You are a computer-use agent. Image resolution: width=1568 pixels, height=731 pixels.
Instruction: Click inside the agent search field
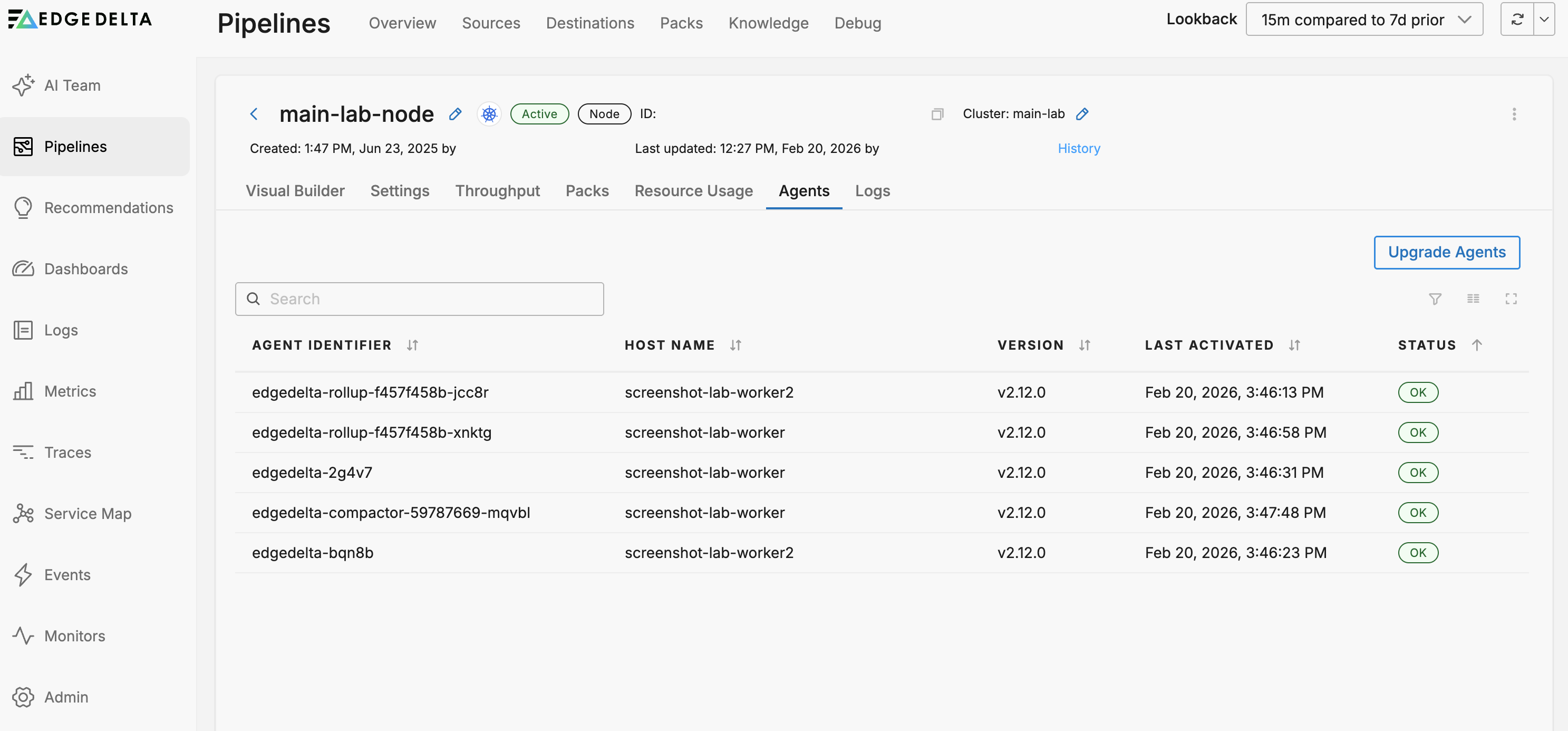pyautogui.click(x=419, y=299)
